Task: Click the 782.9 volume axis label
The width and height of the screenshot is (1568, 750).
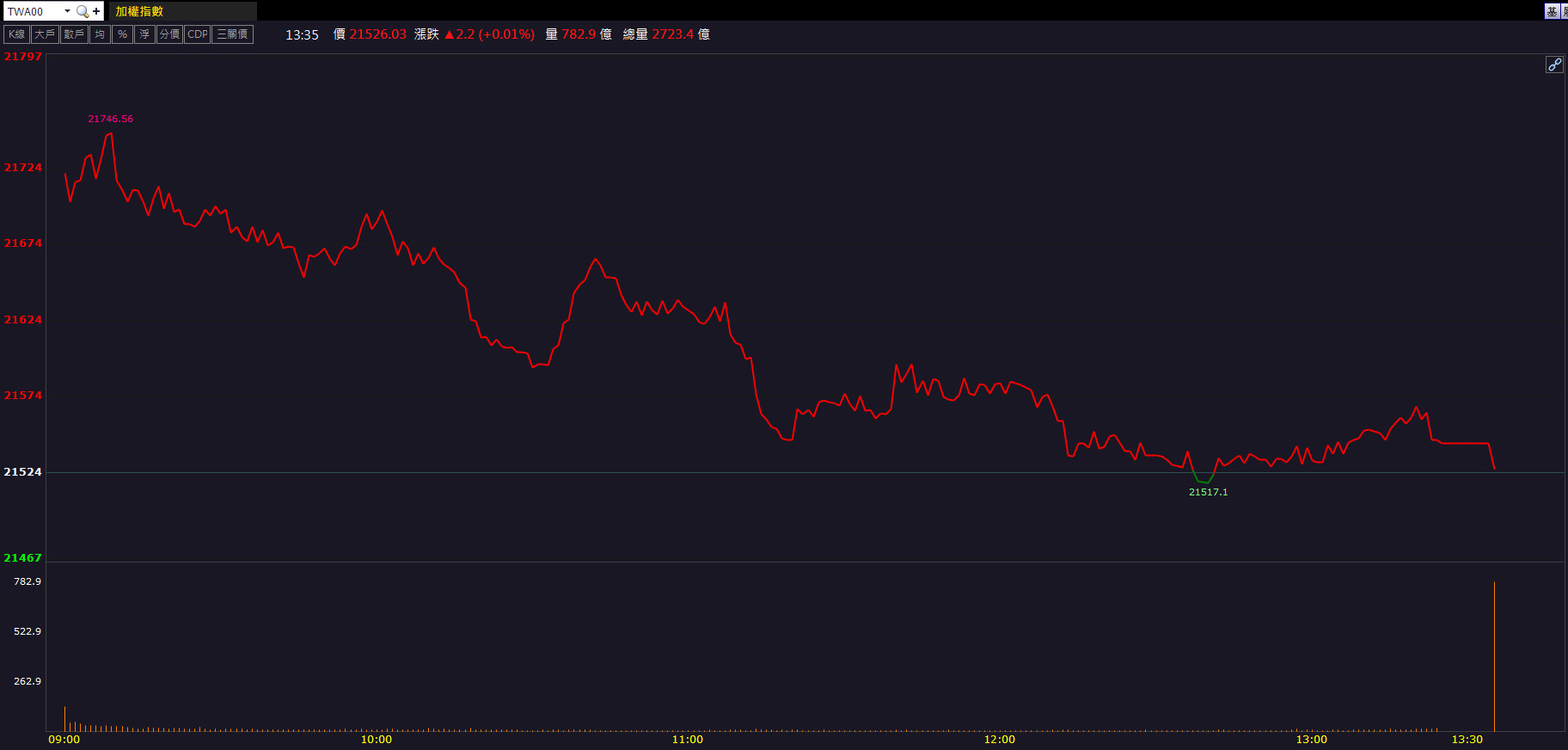Action: coord(28,581)
